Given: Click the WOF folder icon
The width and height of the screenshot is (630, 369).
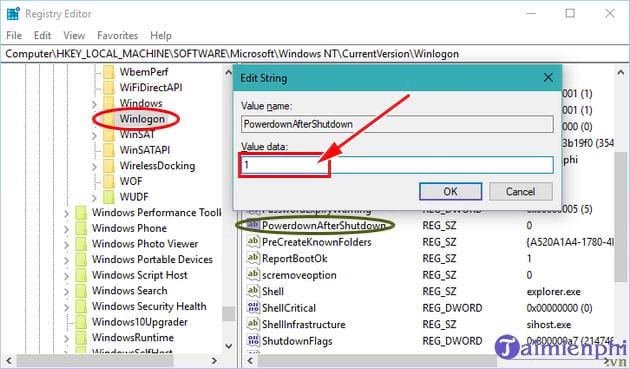Looking at the screenshot, I should click(108, 181).
